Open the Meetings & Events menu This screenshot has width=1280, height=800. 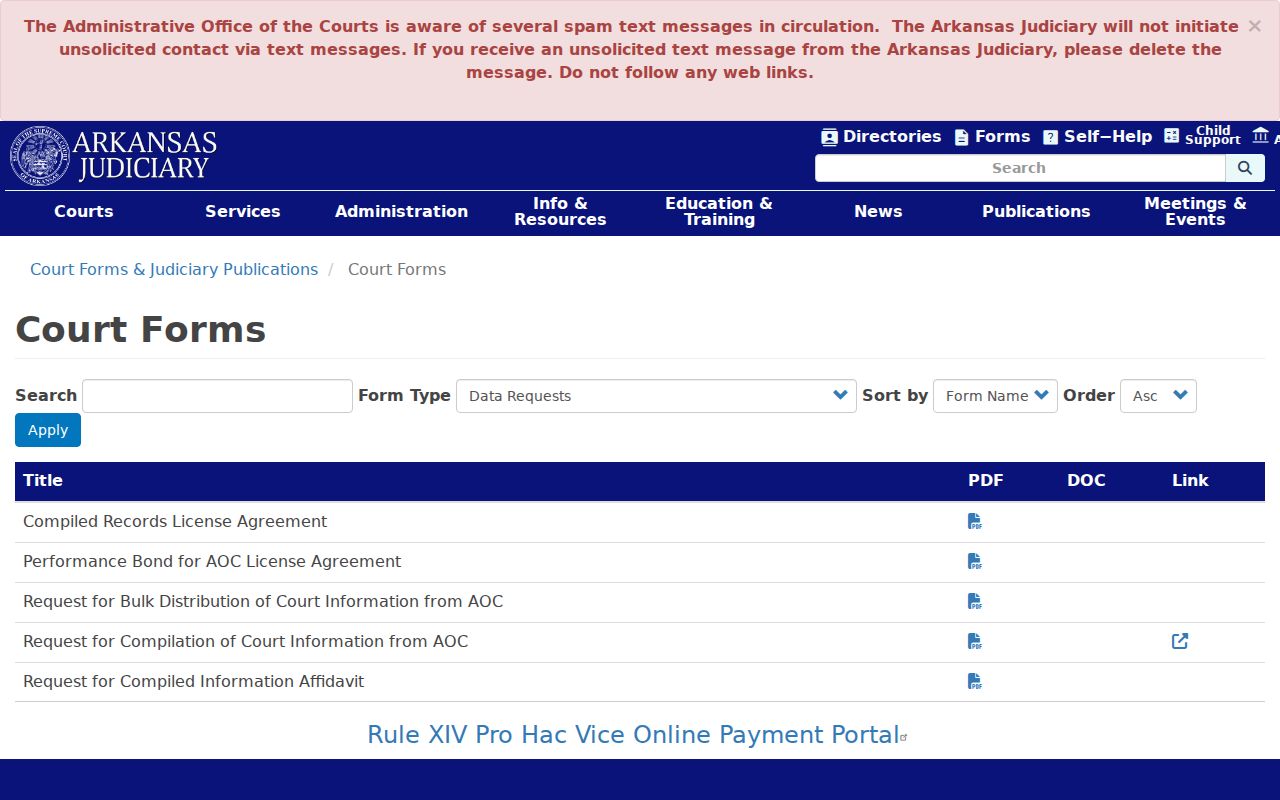[x=1195, y=212]
